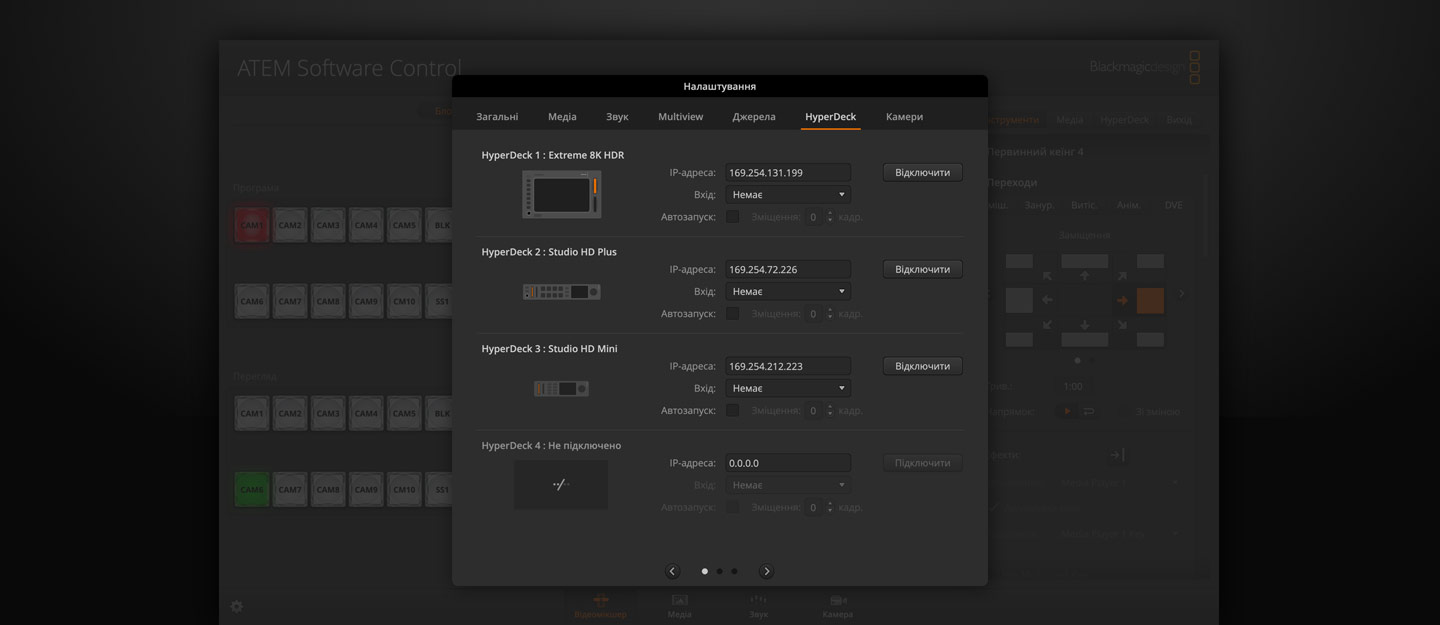The height and width of the screenshot is (625, 1440).
Task: Select the second page indicator dot
Action: tap(719, 571)
